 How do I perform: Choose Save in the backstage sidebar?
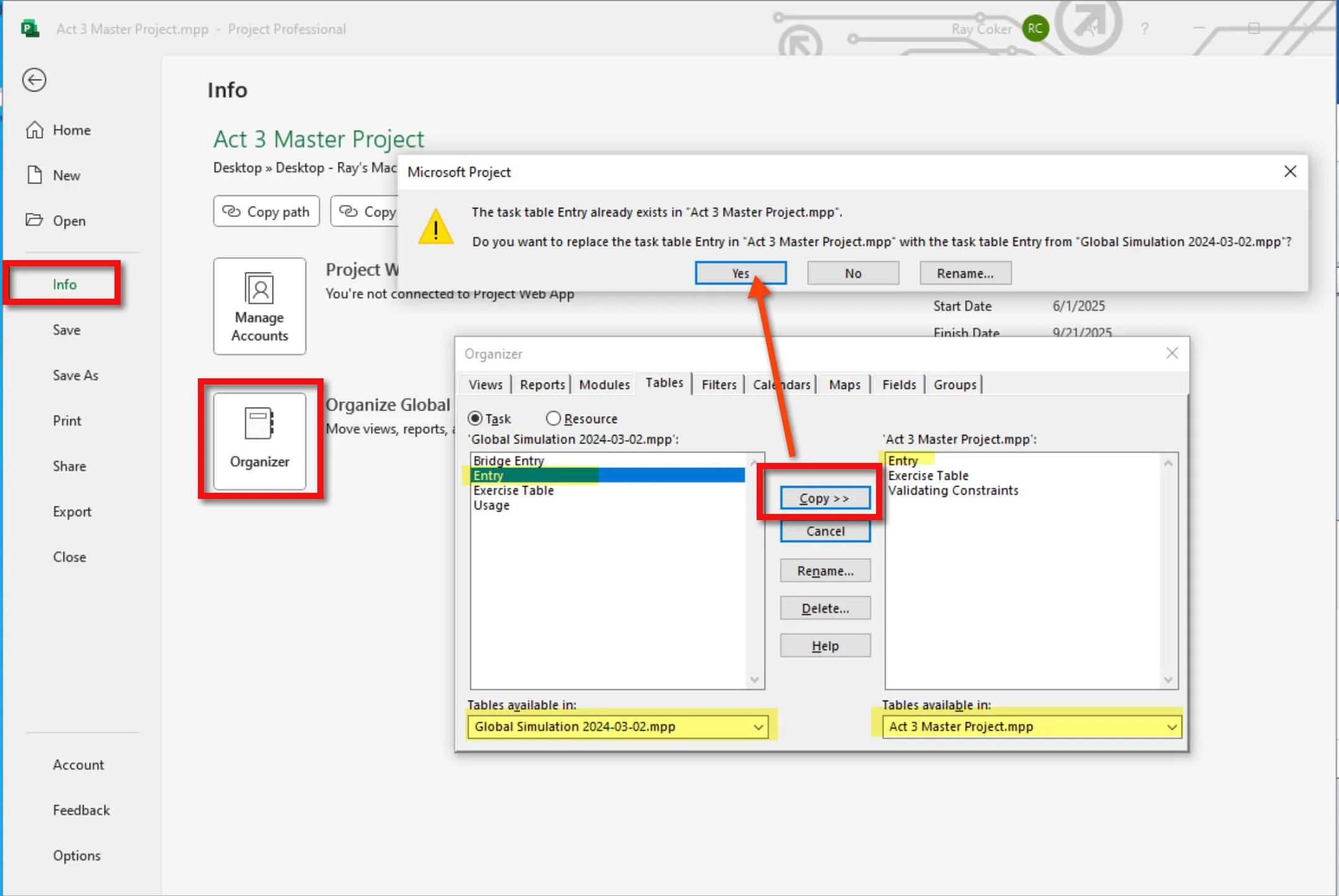67,330
